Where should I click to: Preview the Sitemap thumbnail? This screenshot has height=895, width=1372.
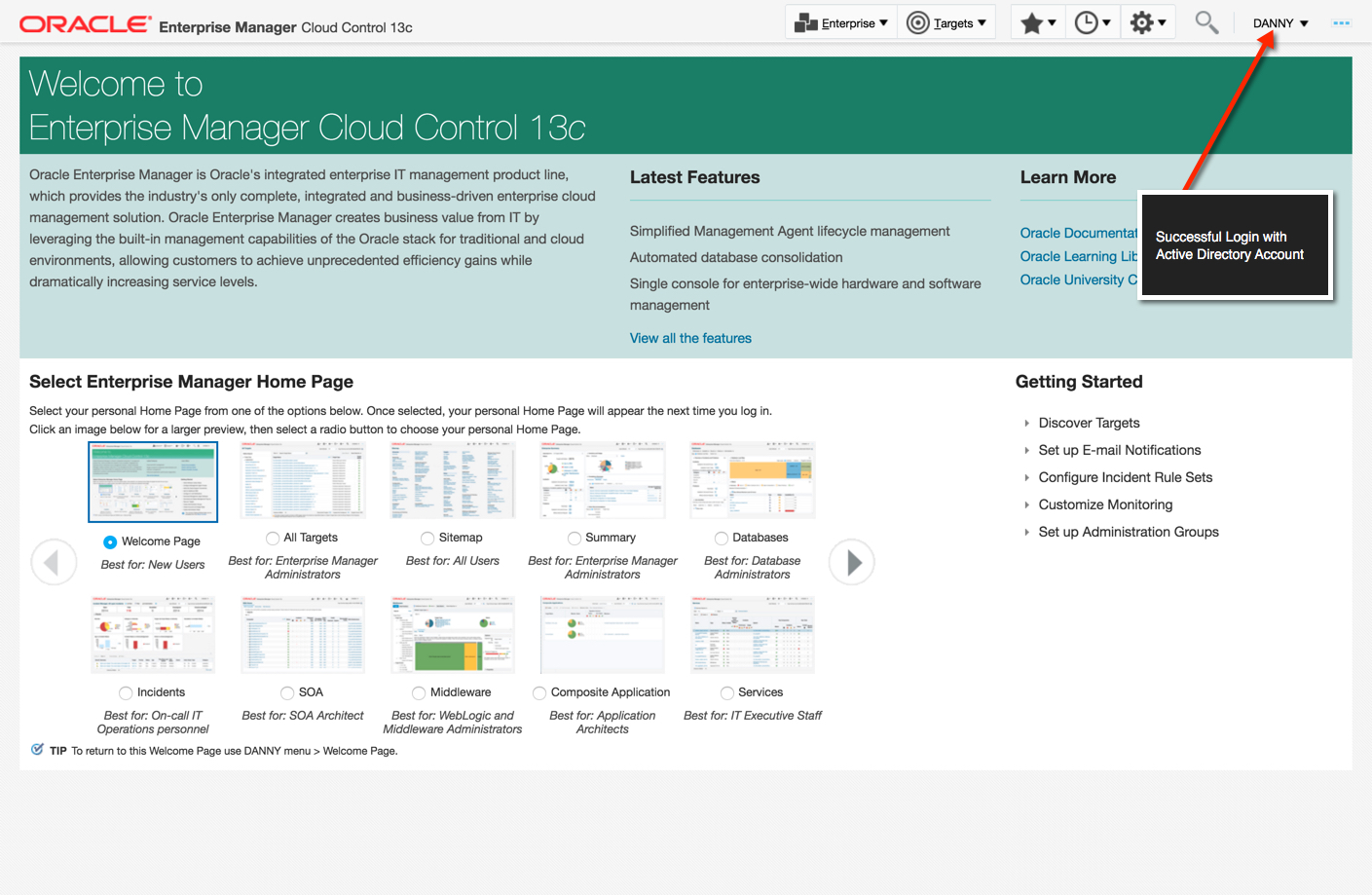point(453,480)
